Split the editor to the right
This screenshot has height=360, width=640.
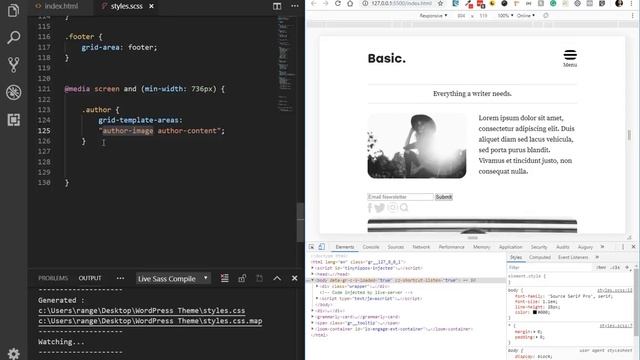pyautogui.click(x=277, y=6)
